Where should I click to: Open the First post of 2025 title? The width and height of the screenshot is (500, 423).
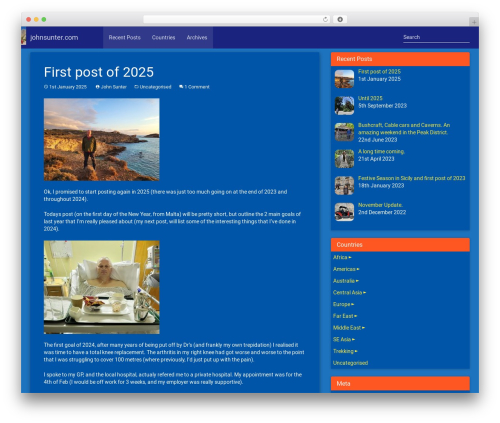pyautogui.click(x=99, y=72)
